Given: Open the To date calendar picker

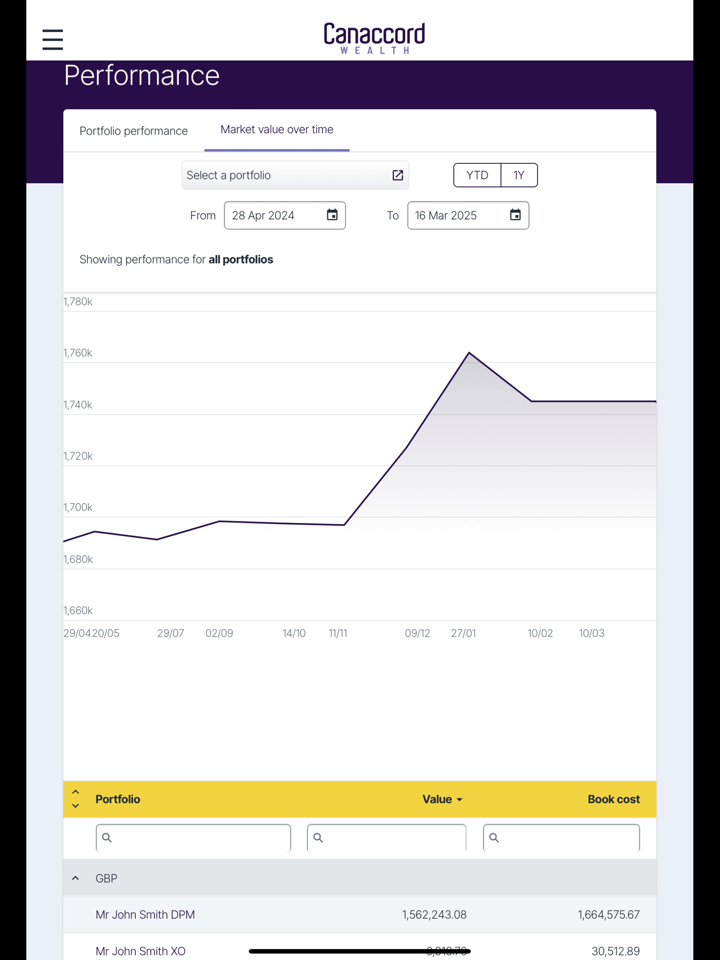Looking at the screenshot, I should tap(515, 215).
